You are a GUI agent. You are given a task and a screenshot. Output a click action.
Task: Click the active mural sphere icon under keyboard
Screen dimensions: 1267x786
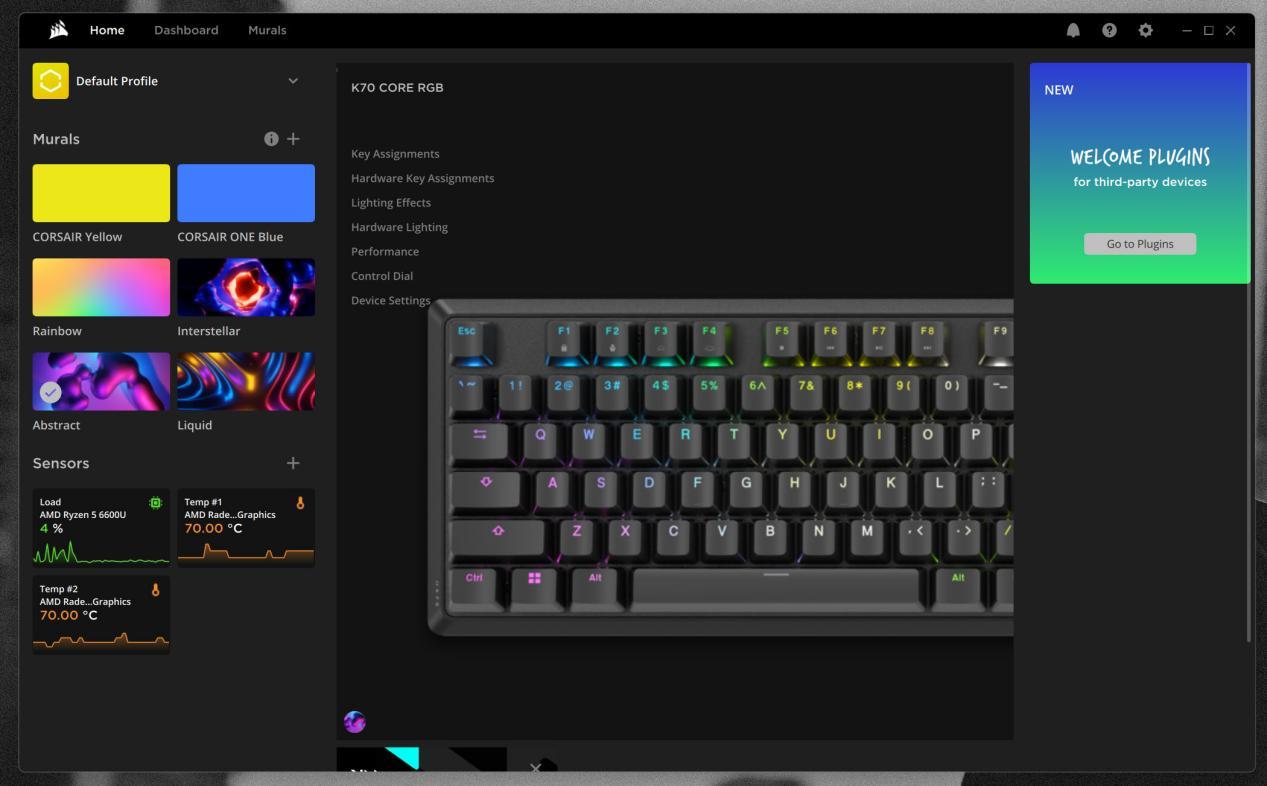pos(354,722)
